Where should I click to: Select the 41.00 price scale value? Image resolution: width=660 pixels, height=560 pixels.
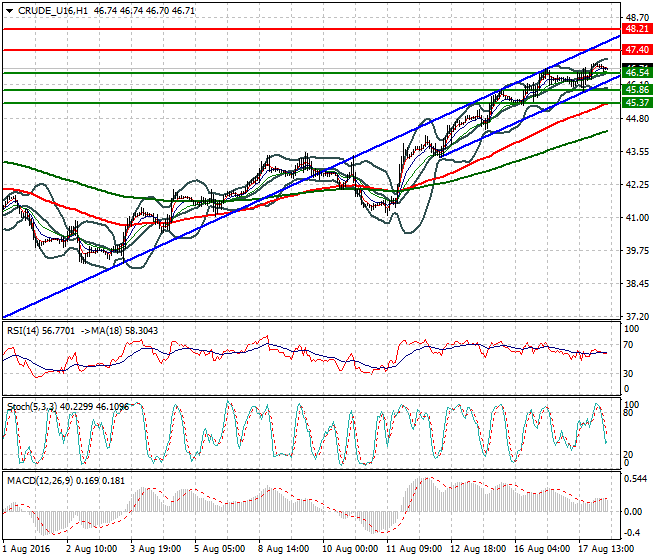click(x=637, y=218)
